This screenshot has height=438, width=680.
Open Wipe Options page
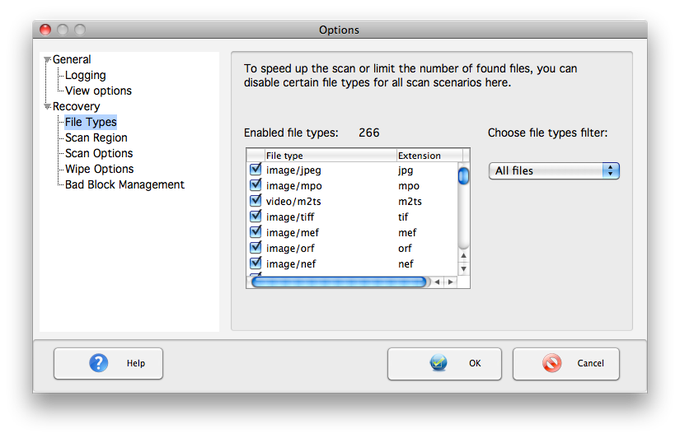99,169
